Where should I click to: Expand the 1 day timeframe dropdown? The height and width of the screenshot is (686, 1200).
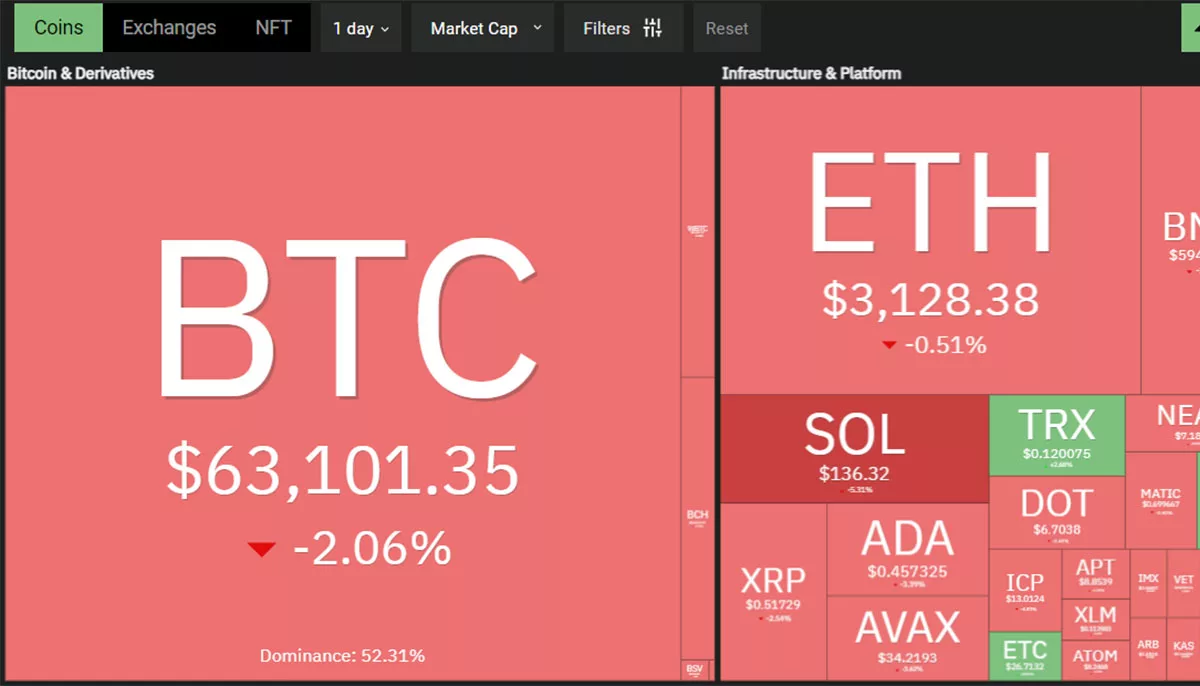pyautogui.click(x=361, y=28)
